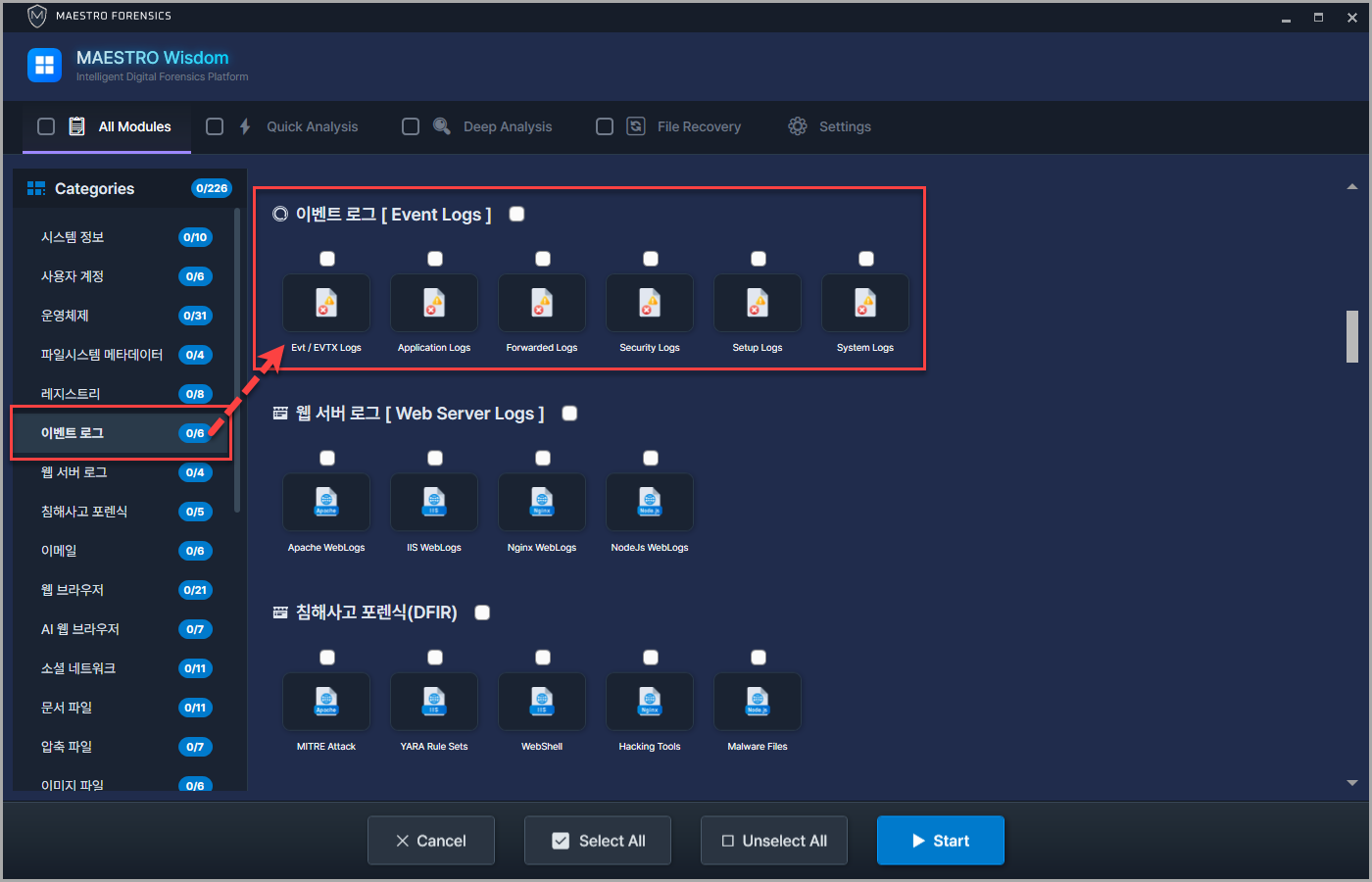Switch to the Quick Analysis tab
1372x882 pixels.
click(312, 126)
